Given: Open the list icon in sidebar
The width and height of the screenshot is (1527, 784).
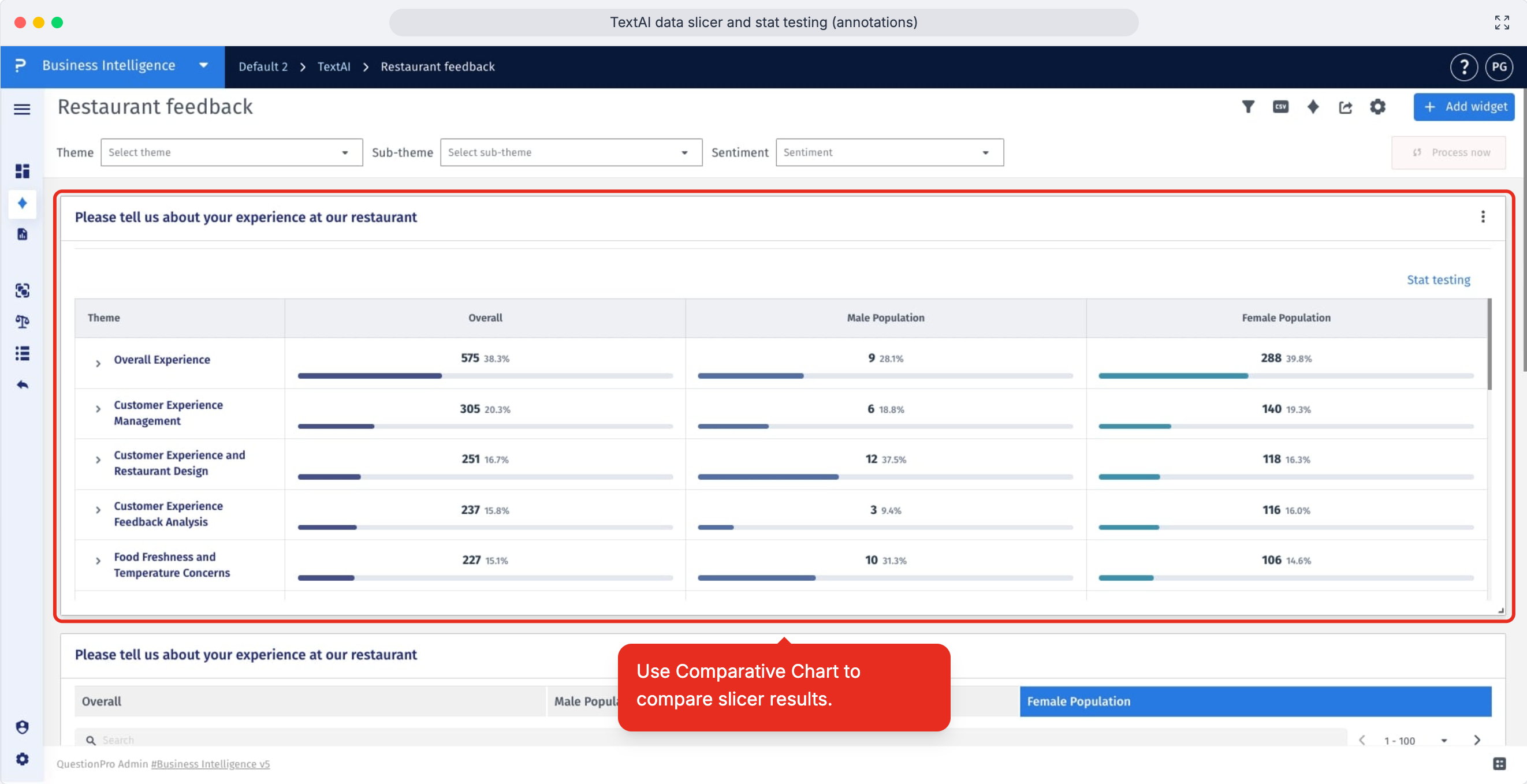Looking at the screenshot, I should pyautogui.click(x=22, y=353).
